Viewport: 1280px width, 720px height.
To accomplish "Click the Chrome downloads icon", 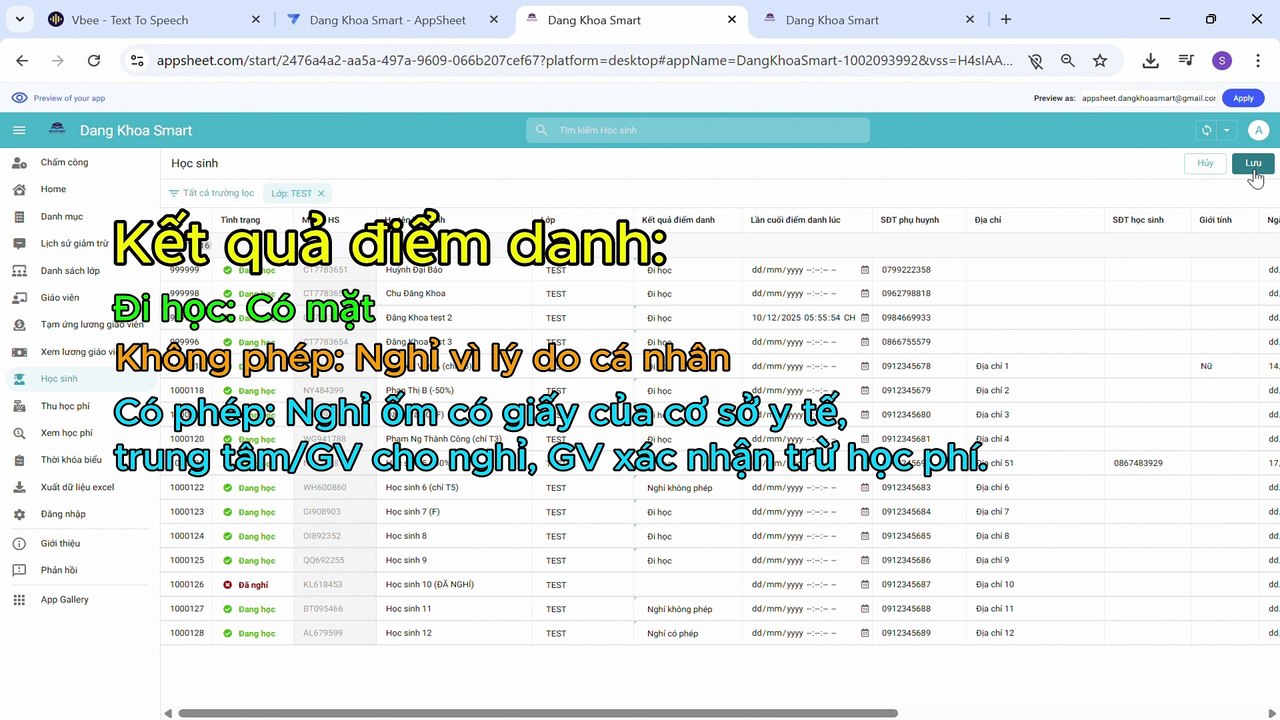I will 1151,61.
